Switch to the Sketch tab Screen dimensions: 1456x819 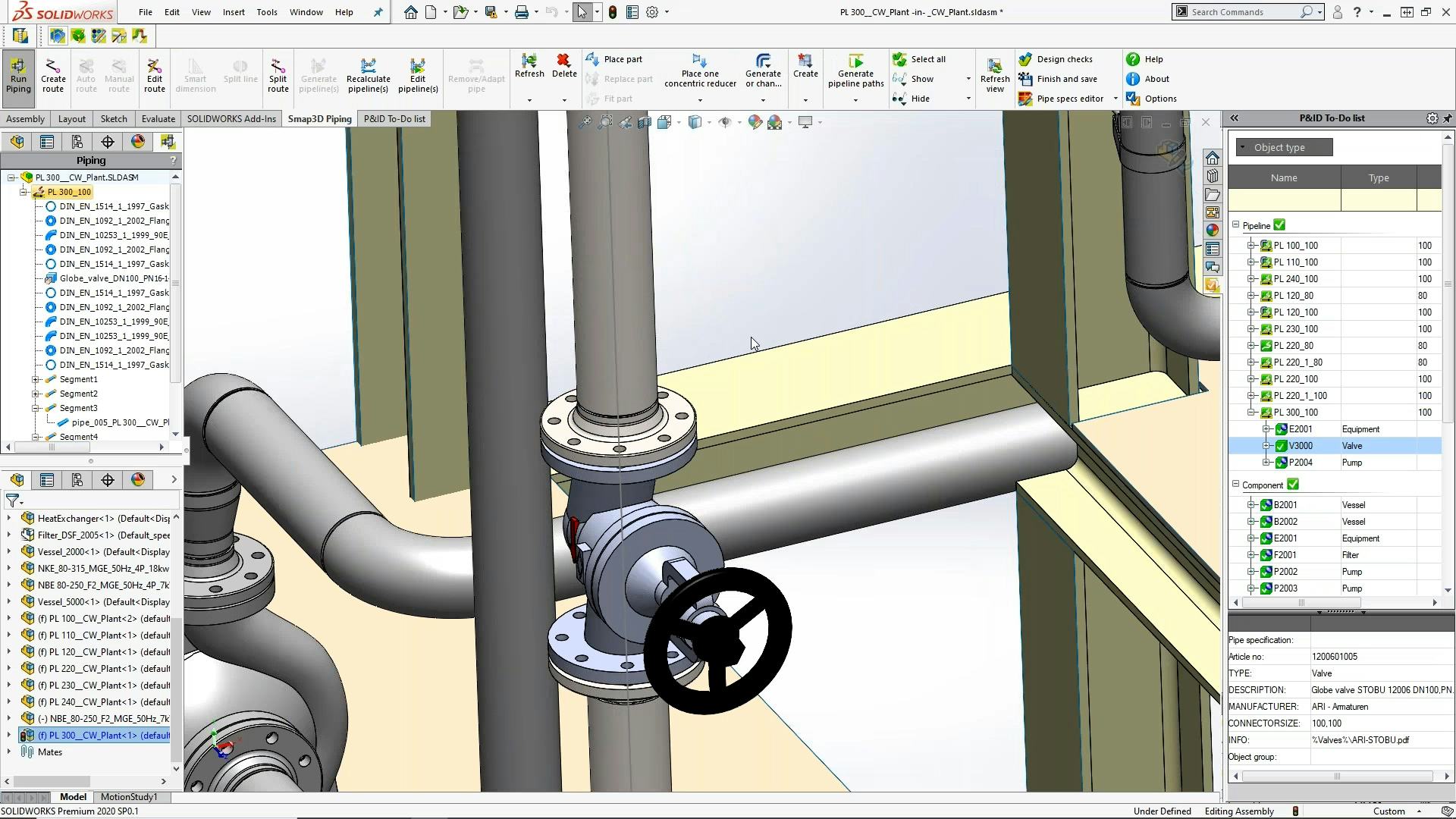click(113, 118)
